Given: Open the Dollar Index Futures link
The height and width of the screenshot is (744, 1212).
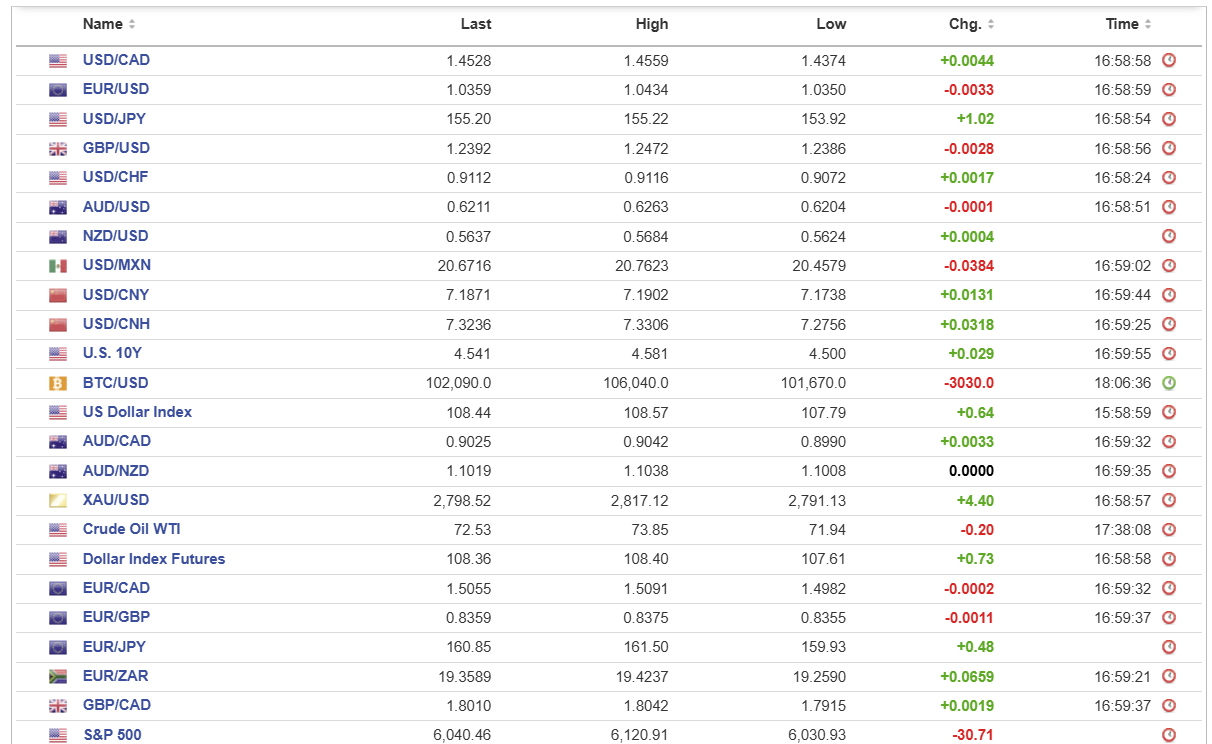Looking at the screenshot, I should 154,559.
